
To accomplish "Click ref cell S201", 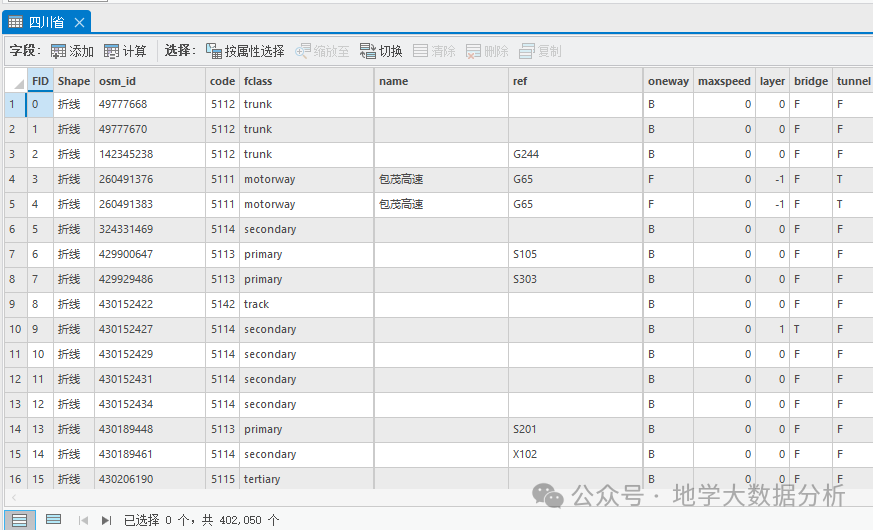I will pyautogui.click(x=576, y=429).
